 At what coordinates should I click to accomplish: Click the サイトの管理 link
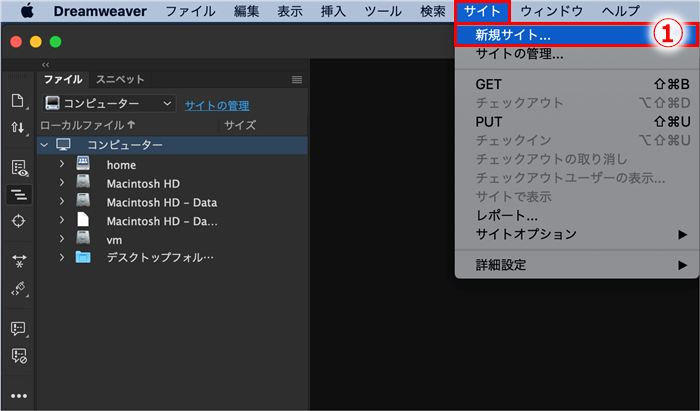[x=217, y=106]
